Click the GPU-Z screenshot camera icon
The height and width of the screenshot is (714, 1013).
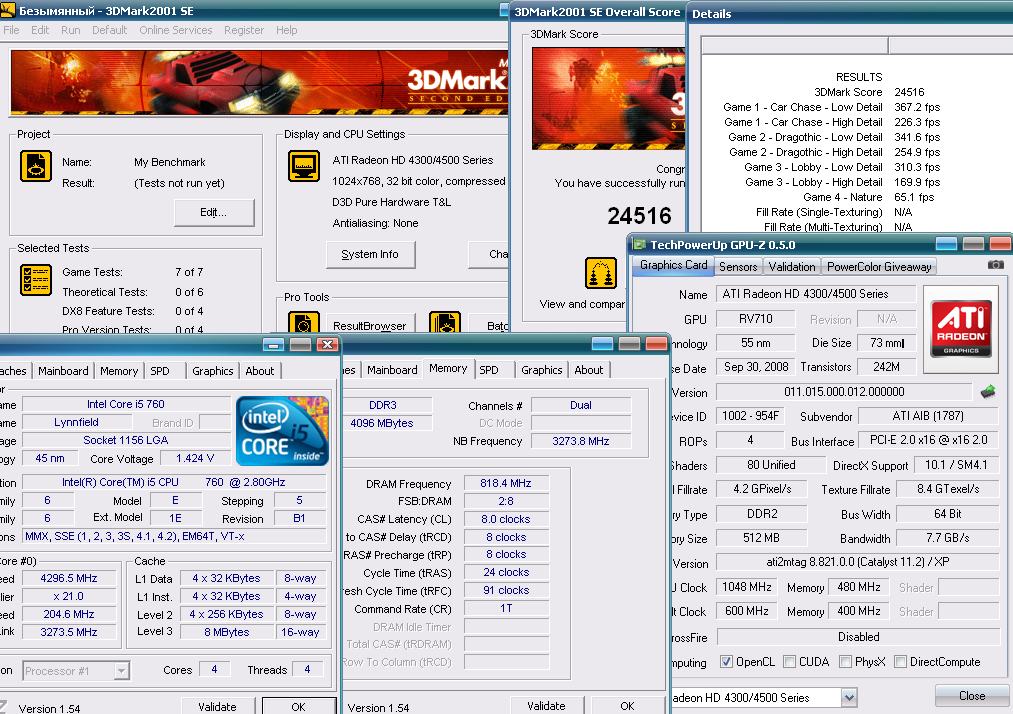[x=996, y=264]
